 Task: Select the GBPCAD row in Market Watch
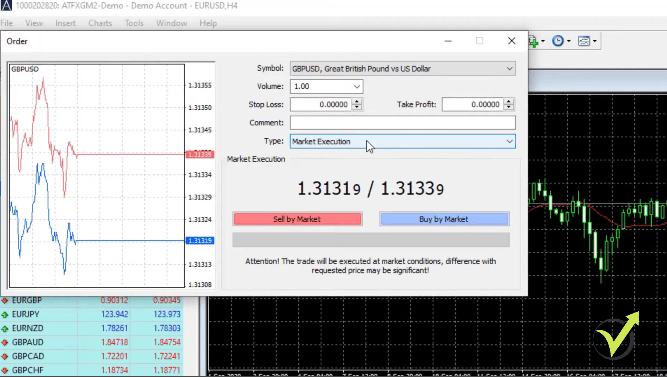pyautogui.click(x=91, y=357)
